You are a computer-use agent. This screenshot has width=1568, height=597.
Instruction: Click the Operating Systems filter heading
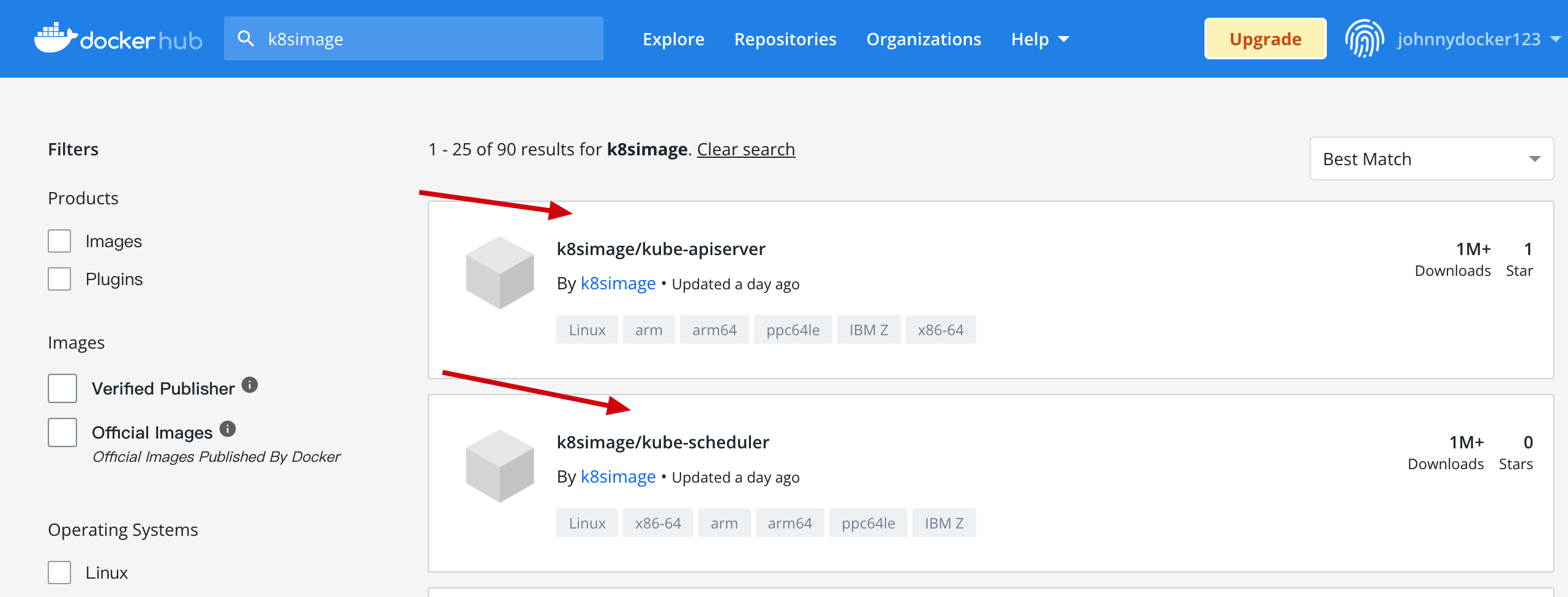click(x=123, y=530)
